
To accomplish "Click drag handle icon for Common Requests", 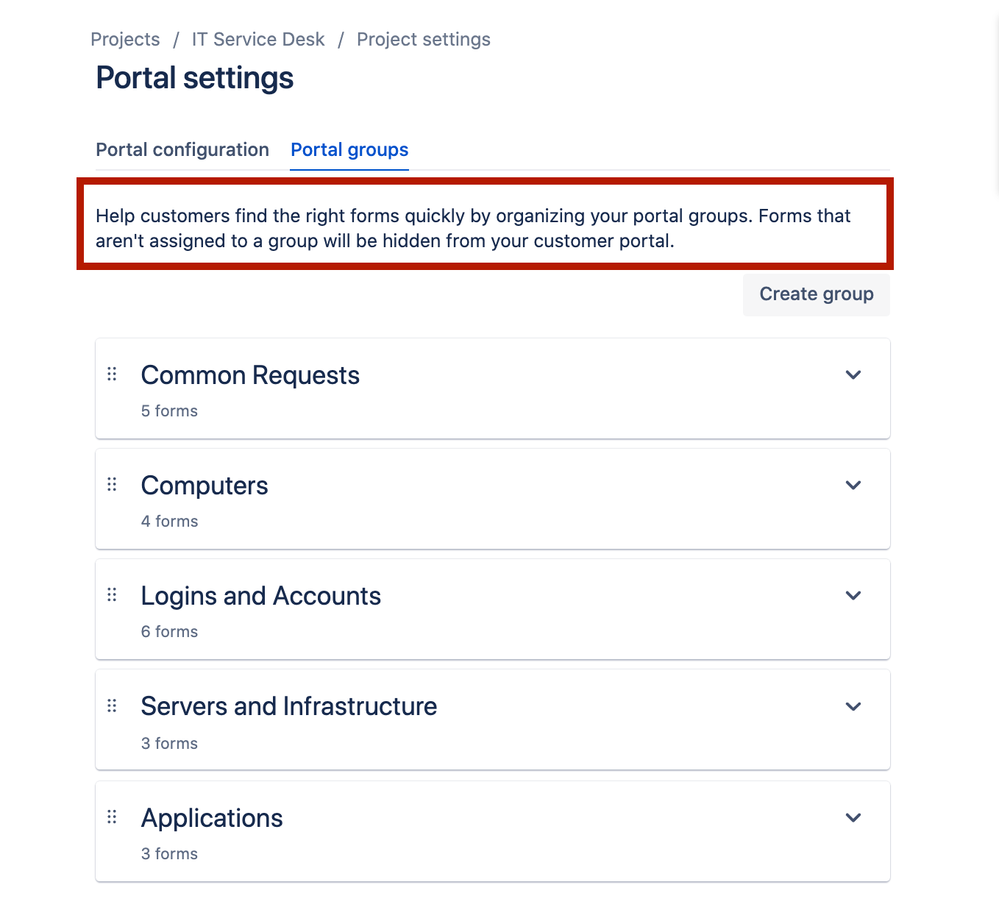I will point(112,374).
